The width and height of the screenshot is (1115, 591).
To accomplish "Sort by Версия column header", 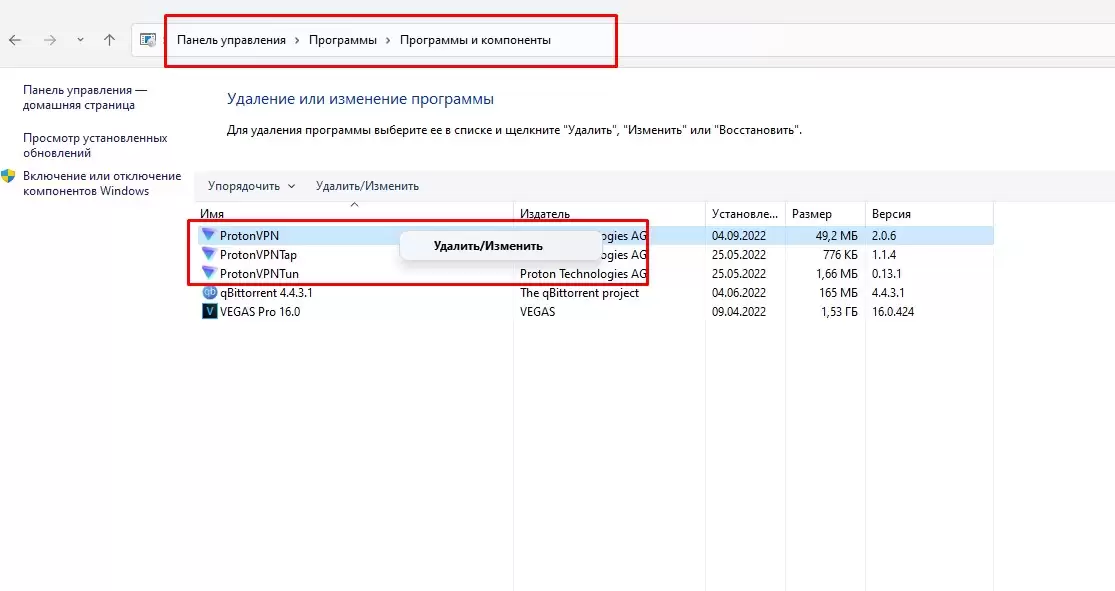I will [891, 214].
